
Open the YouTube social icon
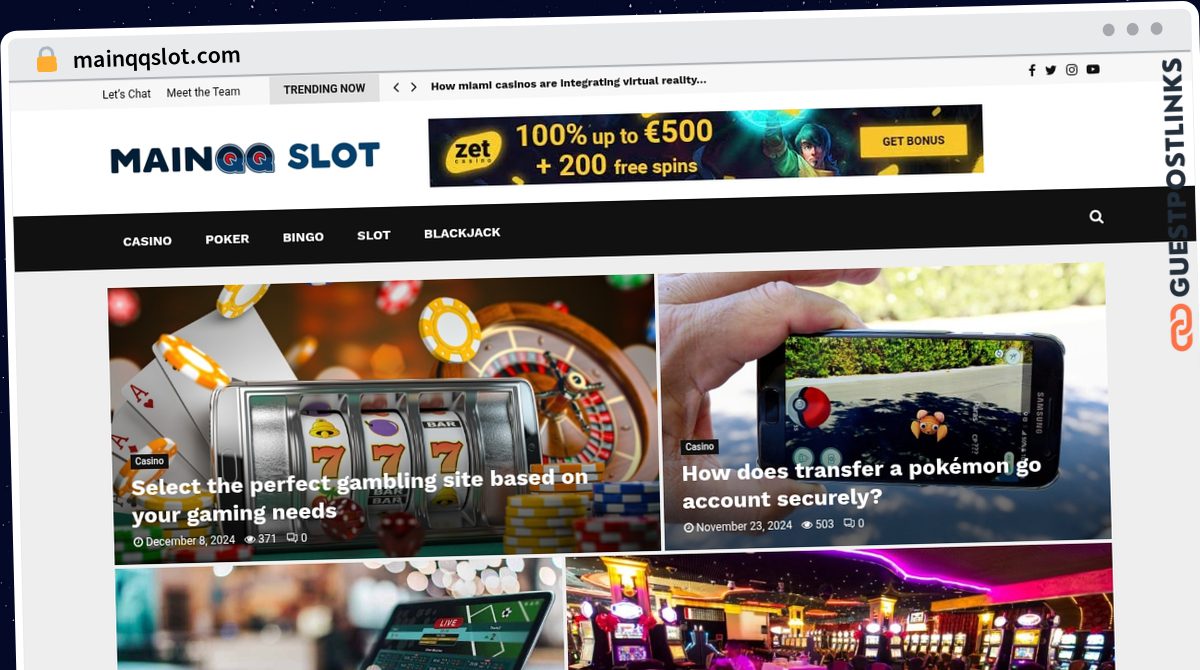1093,69
